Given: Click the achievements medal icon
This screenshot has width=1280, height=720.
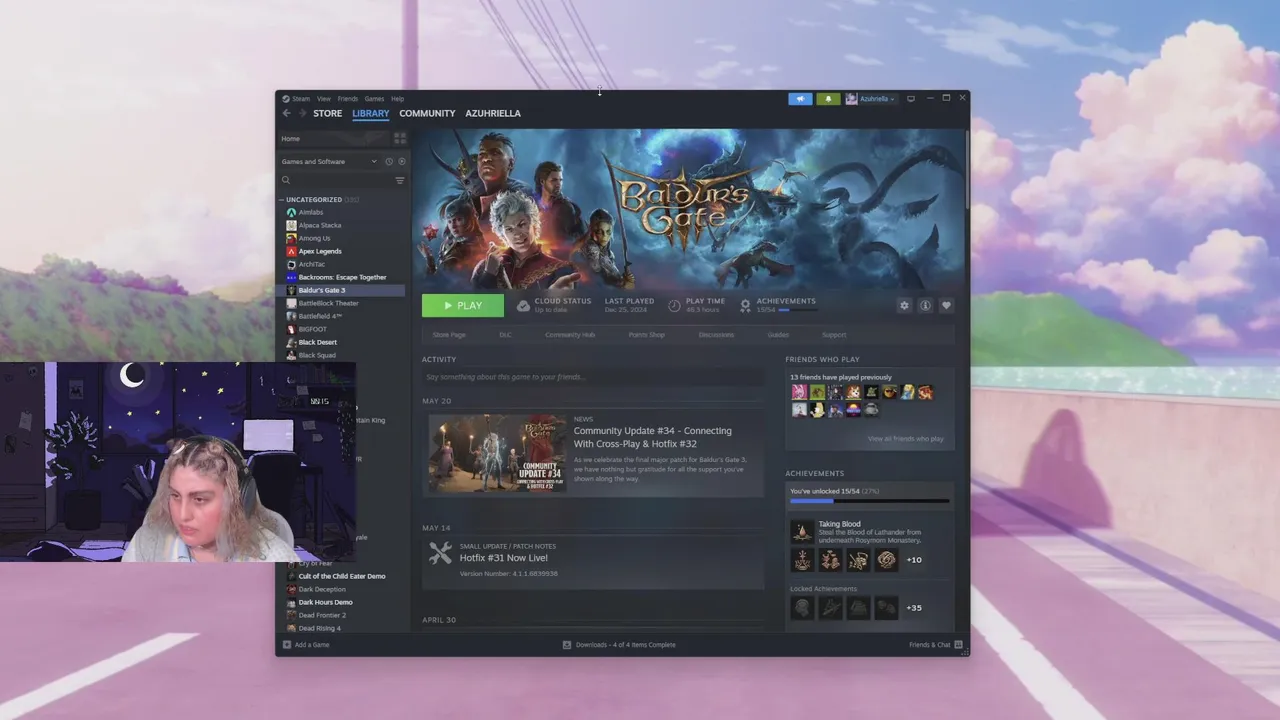Looking at the screenshot, I should 745,305.
